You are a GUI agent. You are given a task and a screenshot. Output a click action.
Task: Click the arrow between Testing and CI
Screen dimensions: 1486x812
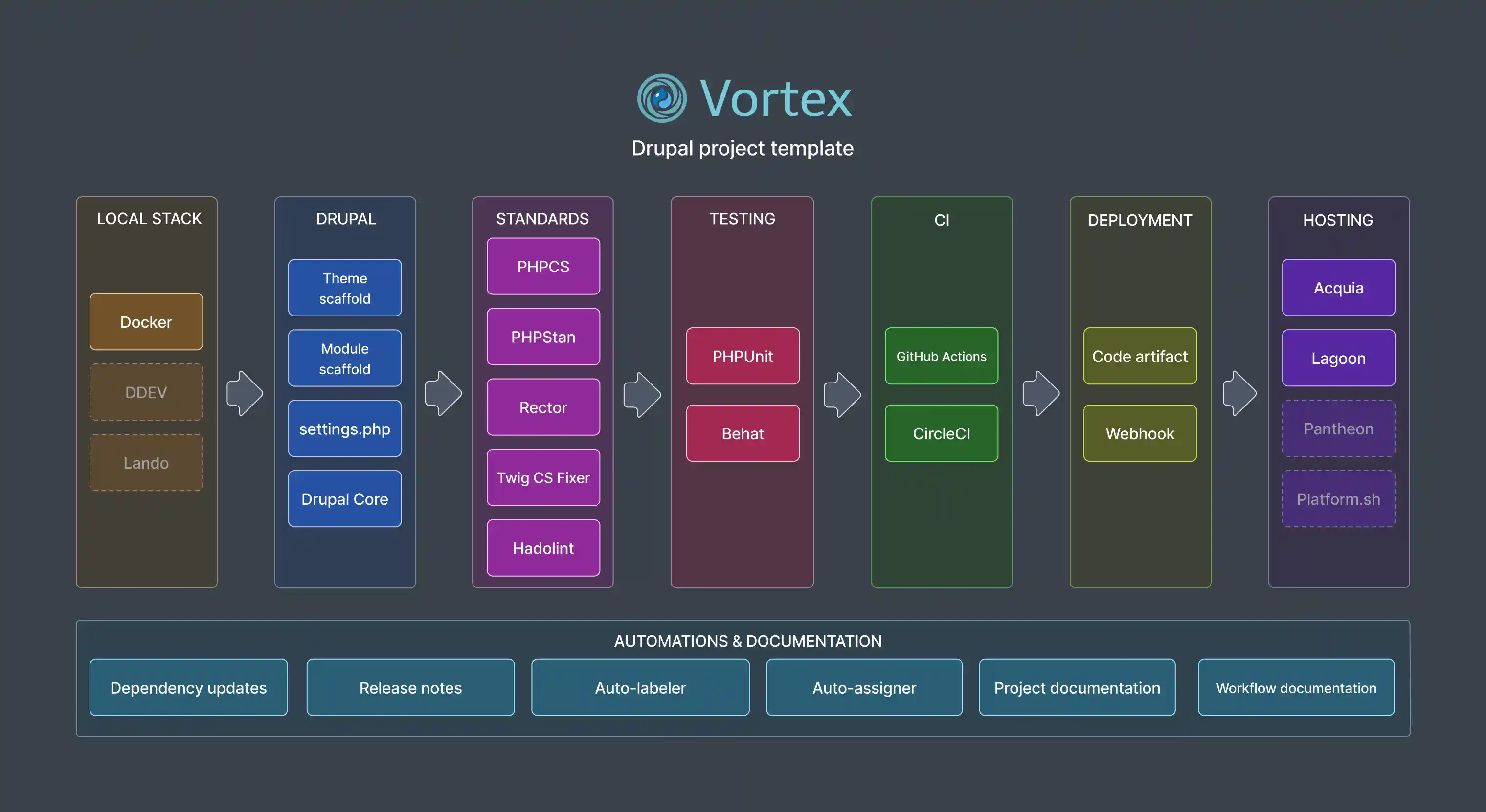click(842, 394)
